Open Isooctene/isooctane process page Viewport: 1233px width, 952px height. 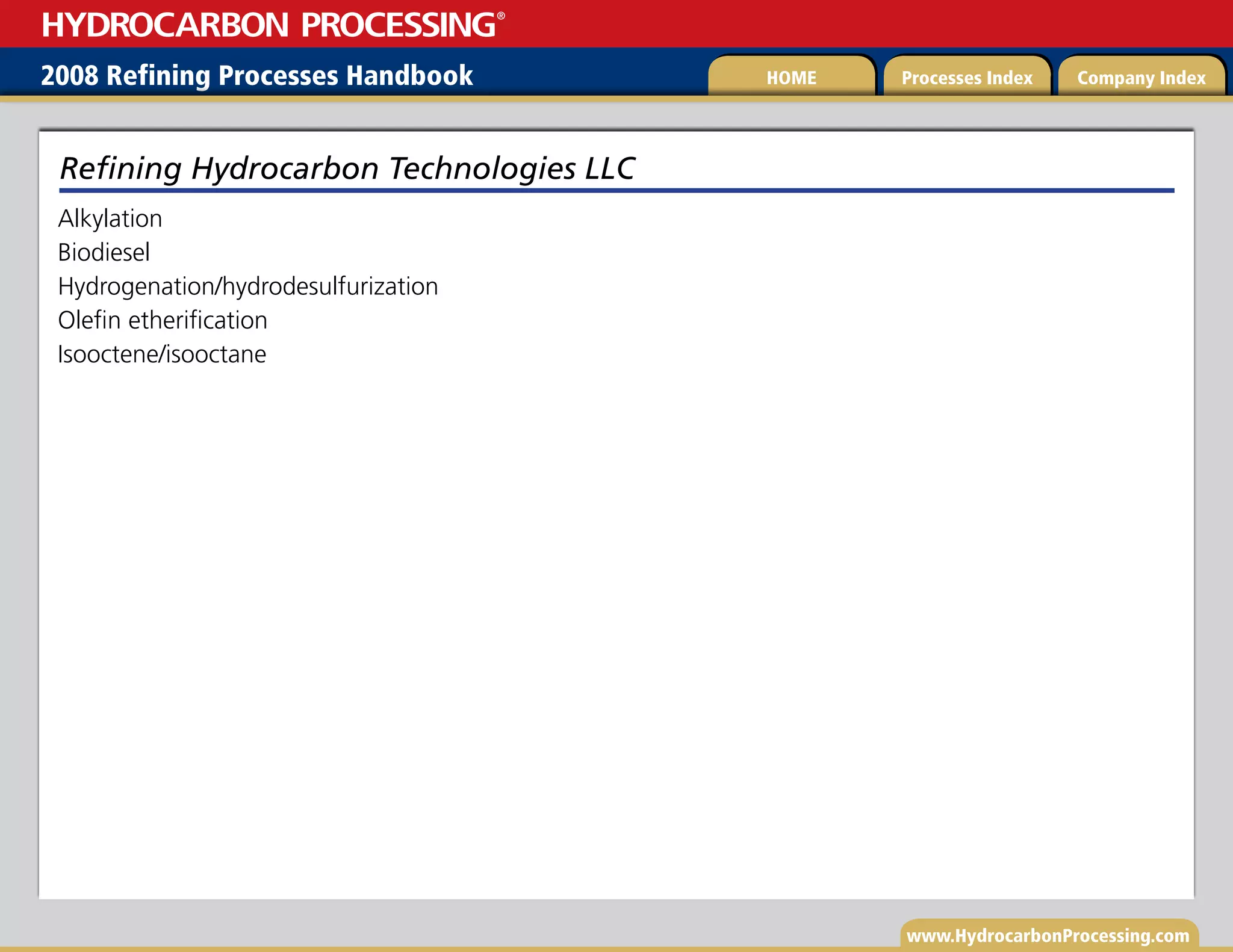[x=162, y=354]
